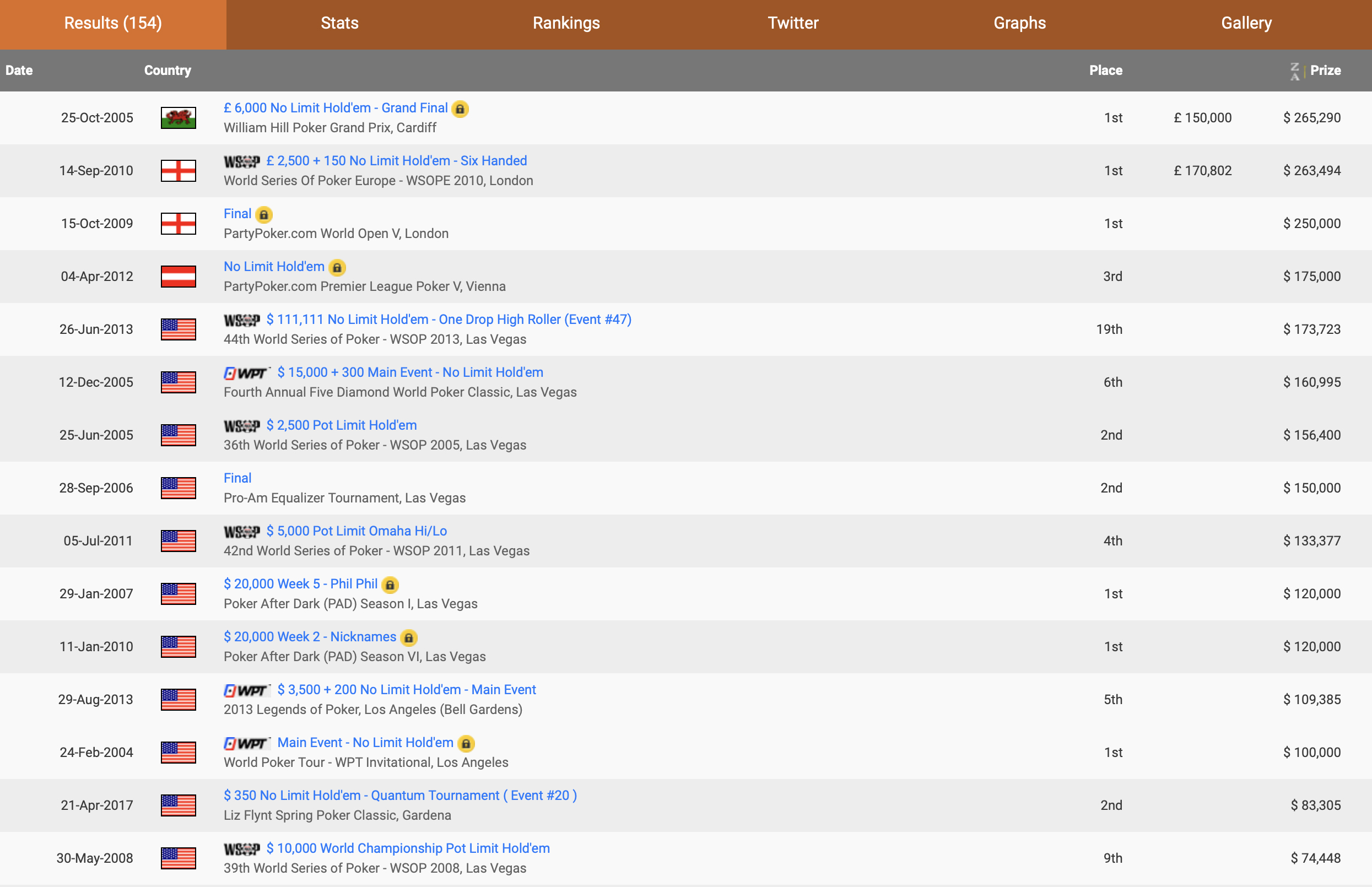This screenshot has height=887, width=1372.
Task: Click WSOP logo on $2,500 Pot Limit Hold'em row
Action: pyautogui.click(x=242, y=426)
